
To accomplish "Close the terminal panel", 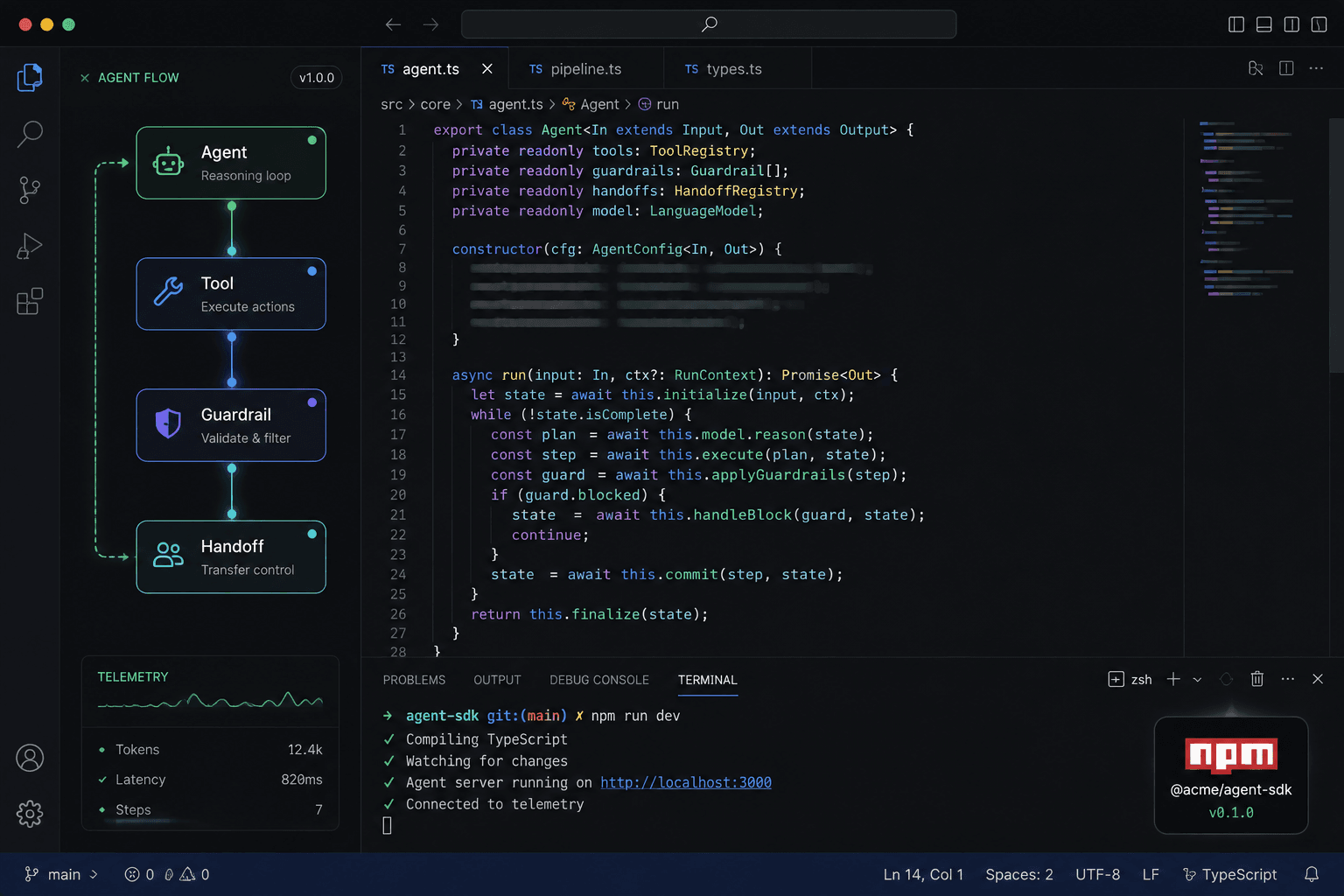I will click(1318, 679).
